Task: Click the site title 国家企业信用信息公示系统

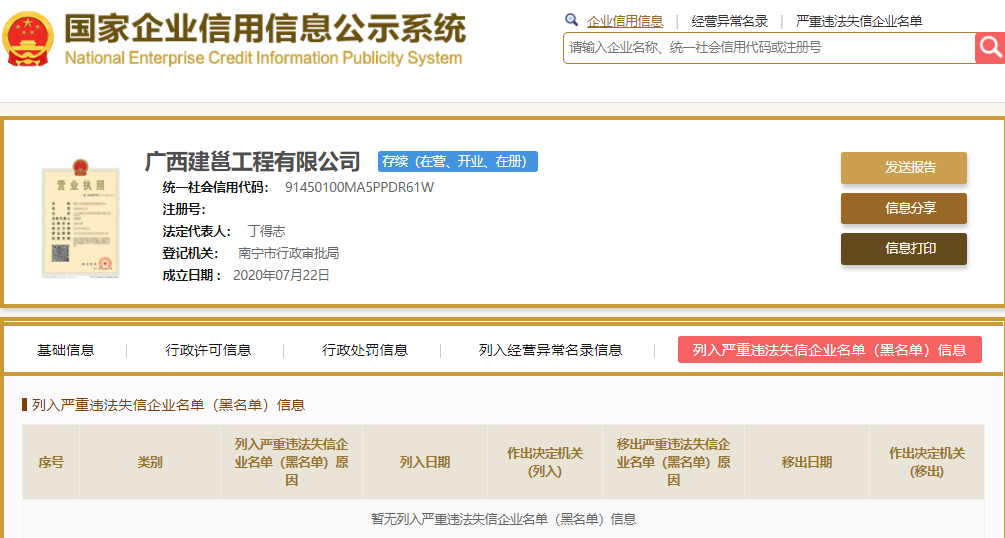Action: (265, 28)
